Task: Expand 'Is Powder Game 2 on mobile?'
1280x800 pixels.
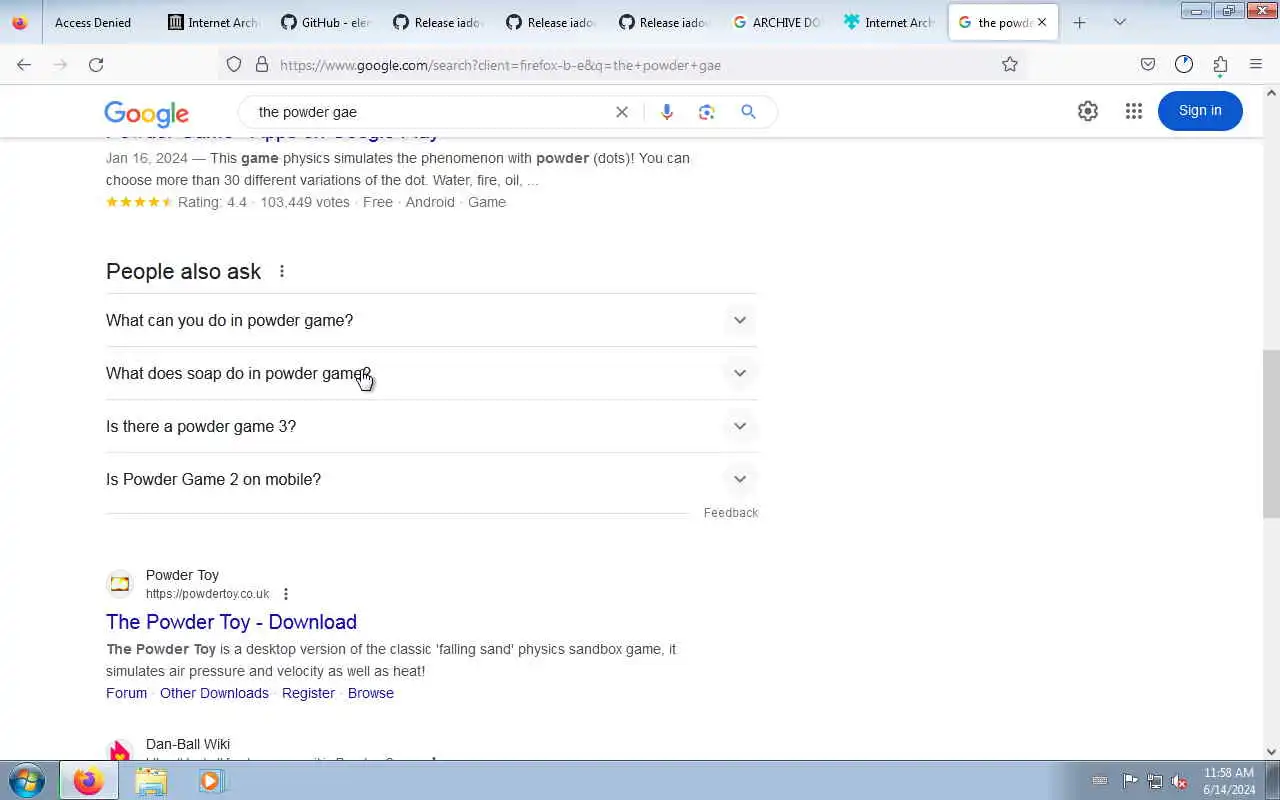Action: 431,479
